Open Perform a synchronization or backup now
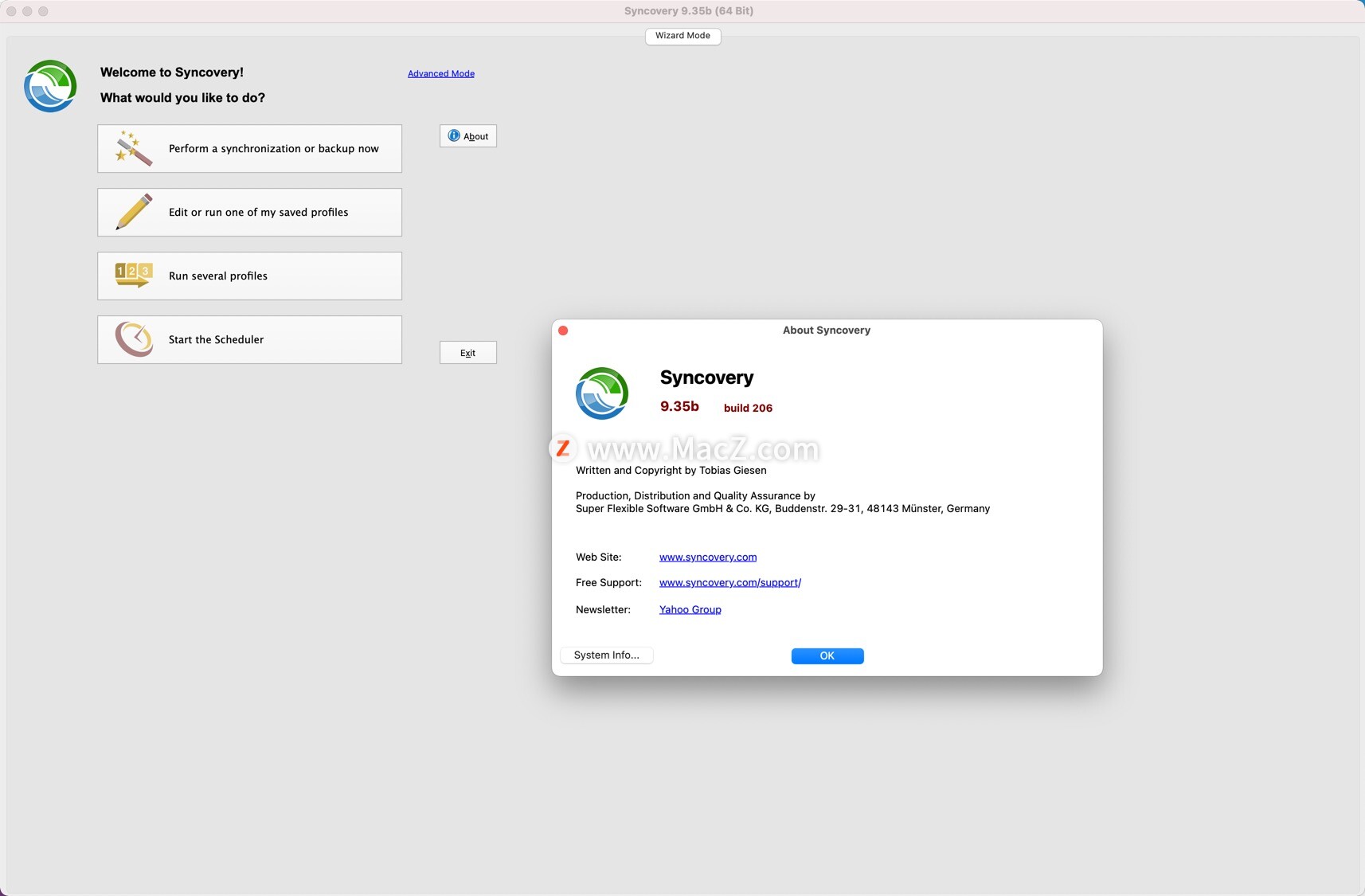The width and height of the screenshot is (1365, 896). click(x=249, y=148)
